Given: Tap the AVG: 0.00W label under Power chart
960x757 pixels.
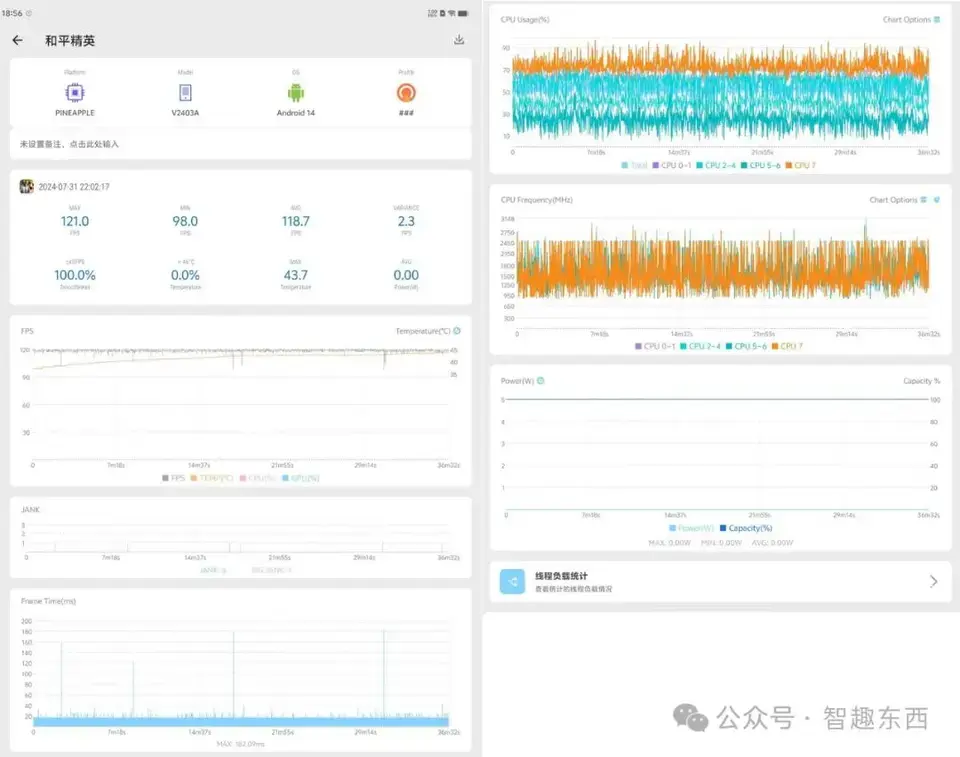Looking at the screenshot, I should point(773,543).
